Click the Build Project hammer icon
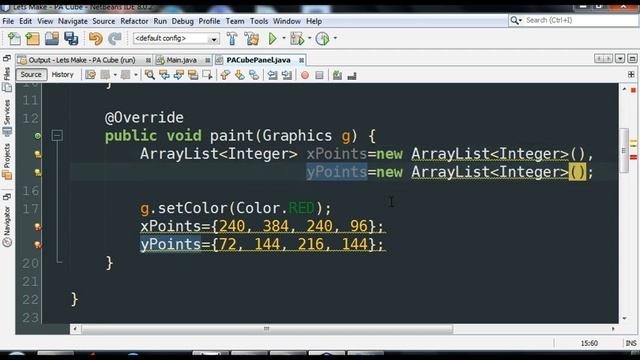Screen dimensions: 640x360 [232, 38]
